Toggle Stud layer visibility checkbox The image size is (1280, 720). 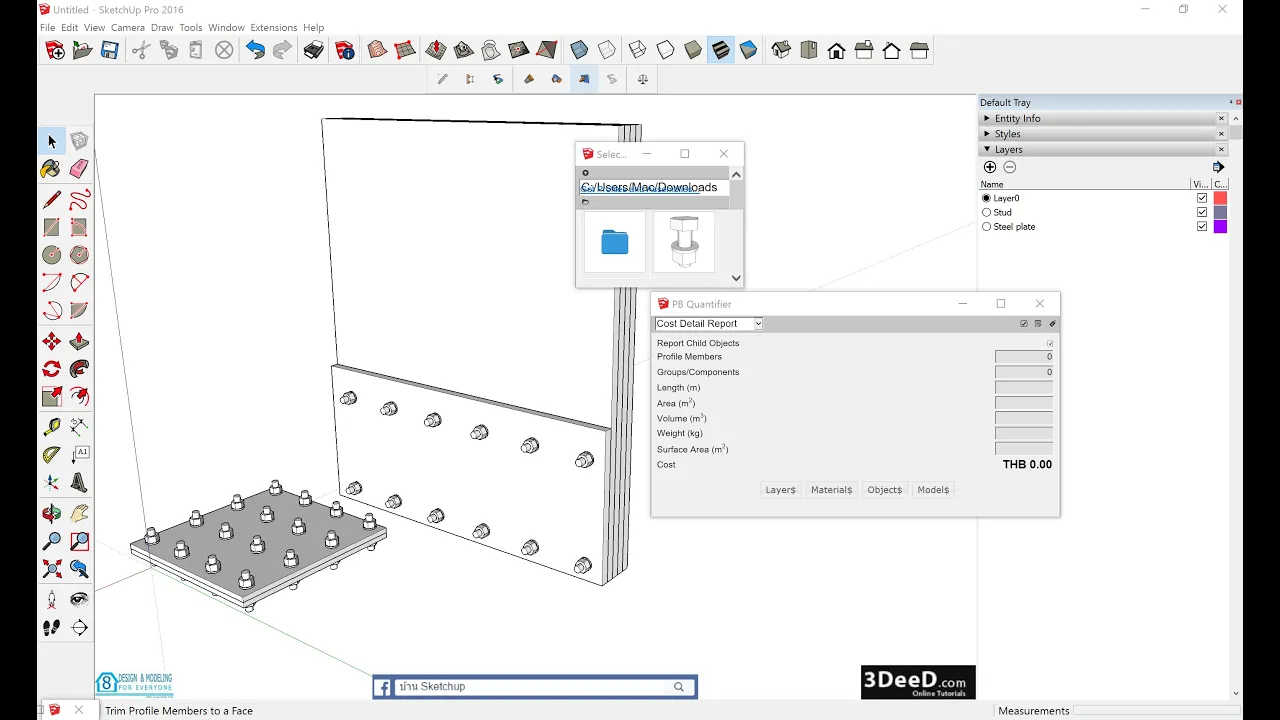point(1202,212)
